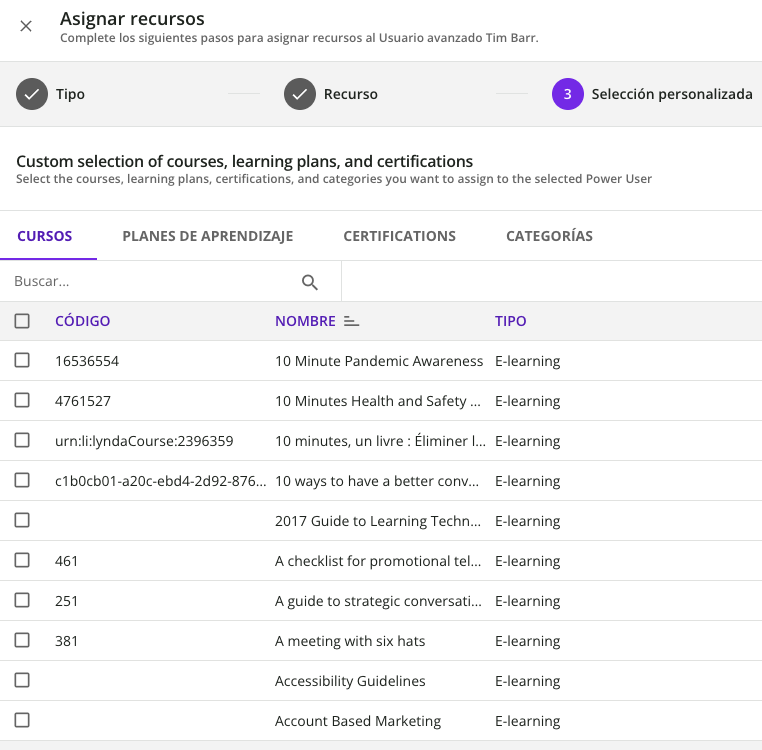This screenshot has height=750, width=762.
Task: Open the CATEGORÍAS tab
Action: click(x=549, y=236)
